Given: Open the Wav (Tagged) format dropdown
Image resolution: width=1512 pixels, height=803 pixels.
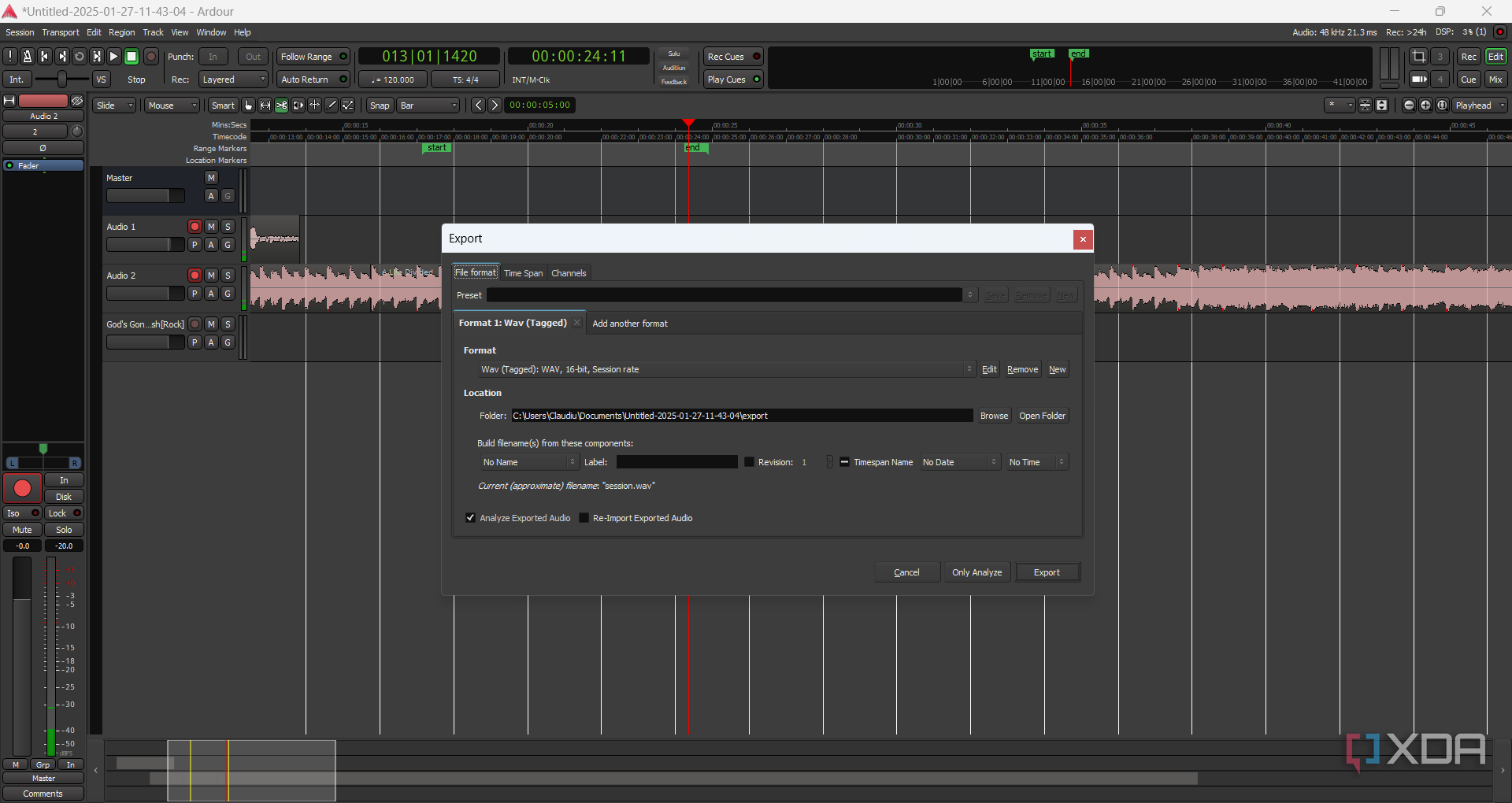Looking at the screenshot, I should click(x=727, y=369).
